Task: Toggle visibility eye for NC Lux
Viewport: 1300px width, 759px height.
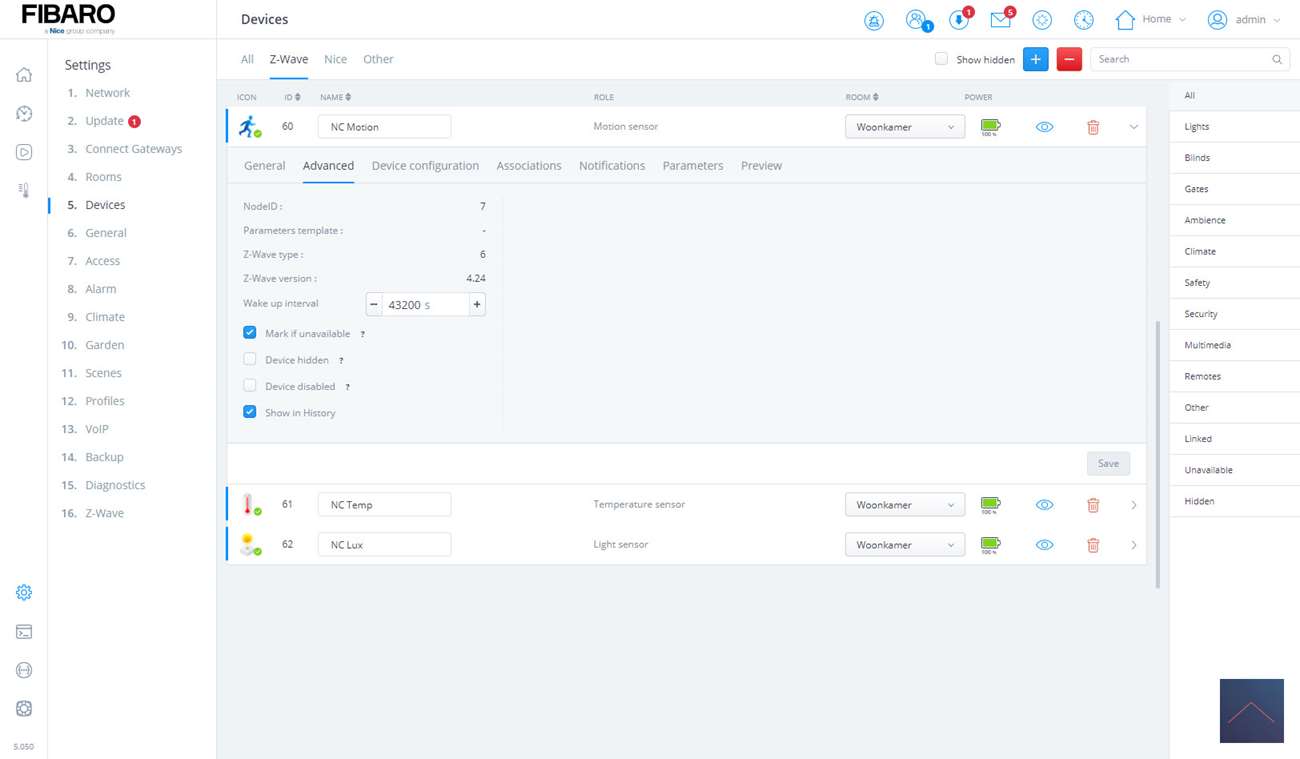Action: [1044, 545]
